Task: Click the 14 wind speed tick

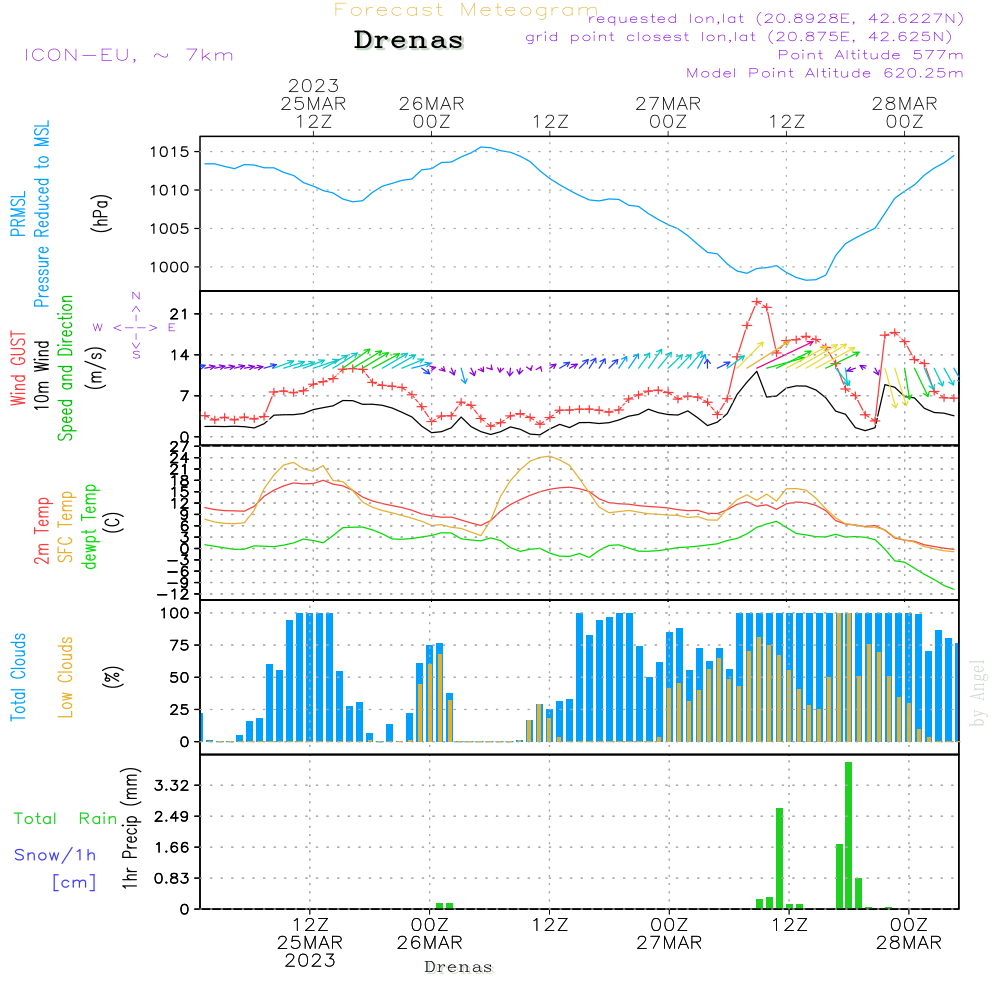Action: [x=179, y=355]
